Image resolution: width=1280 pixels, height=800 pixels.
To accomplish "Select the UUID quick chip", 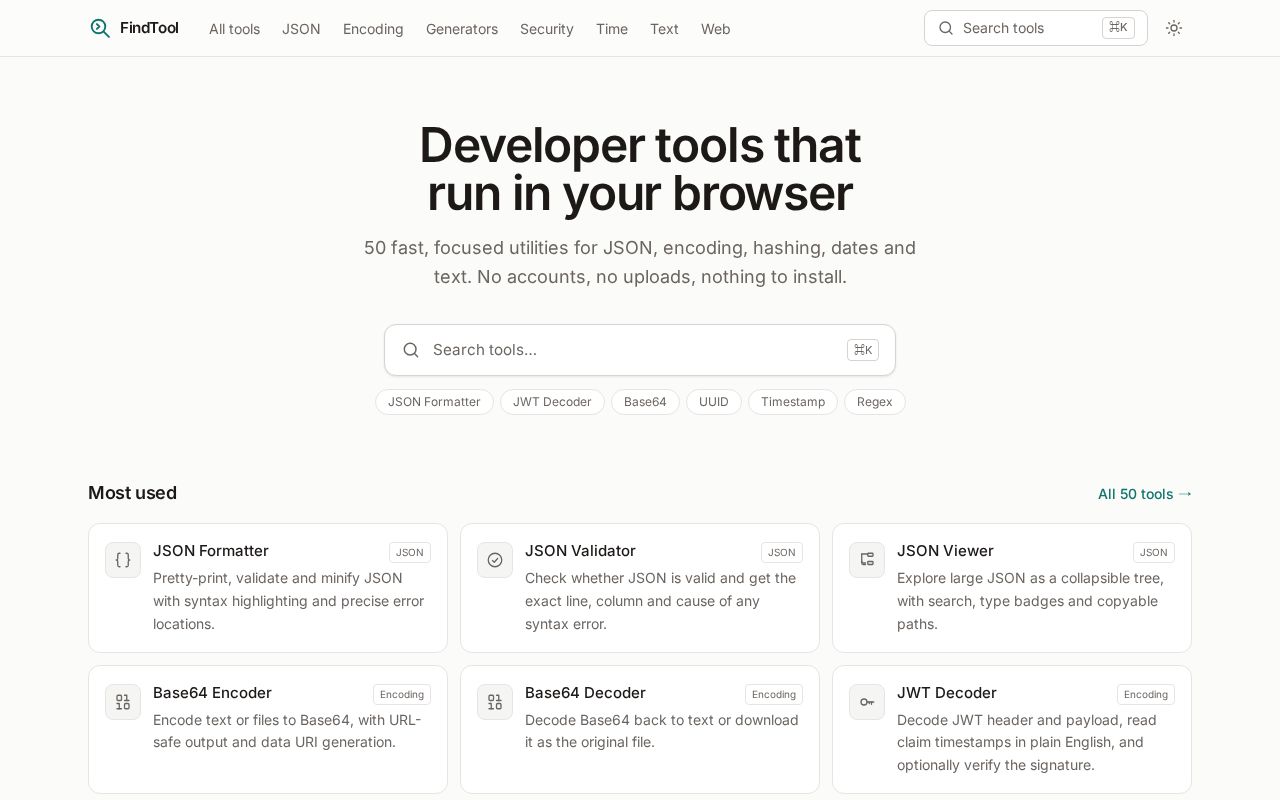I will click(x=714, y=402).
